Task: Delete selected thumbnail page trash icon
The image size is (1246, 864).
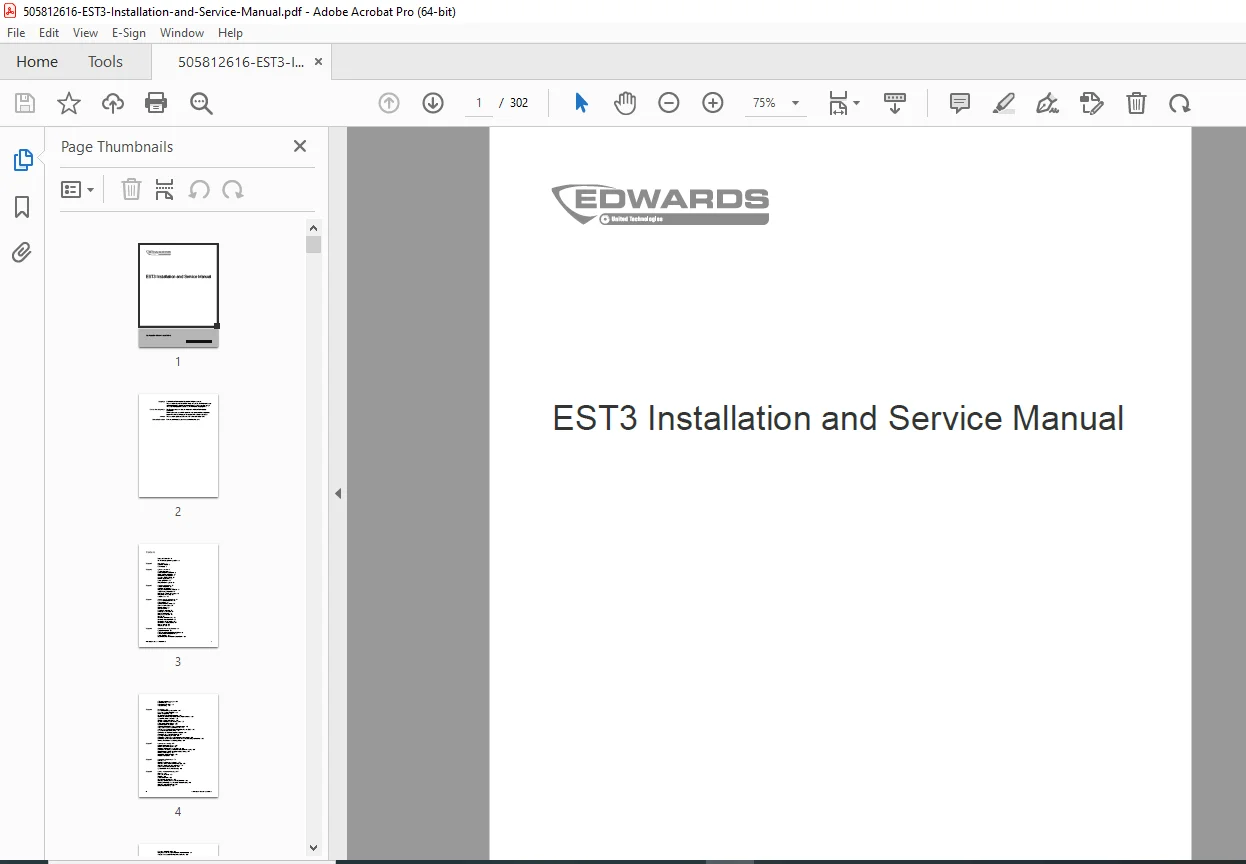Action: click(131, 190)
